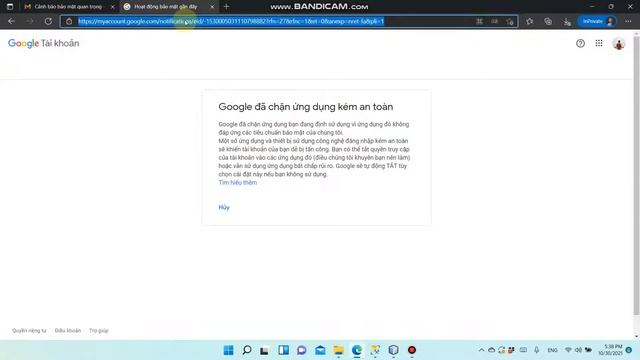Open the clock showing 5:38 PM
The width and height of the screenshot is (640, 360).
pyautogui.click(x=610, y=350)
